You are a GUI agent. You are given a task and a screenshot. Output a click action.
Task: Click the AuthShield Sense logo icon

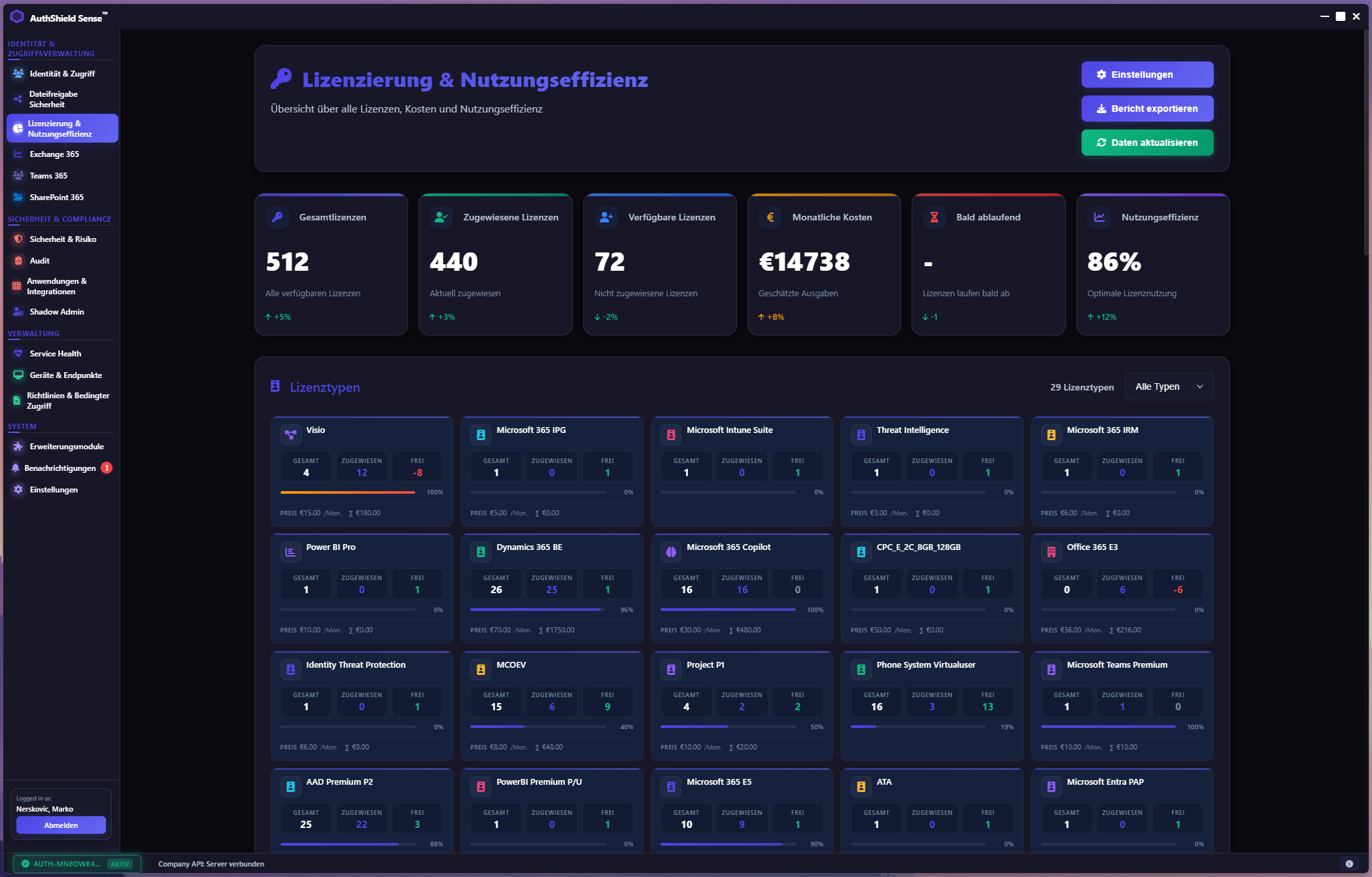pos(17,17)
